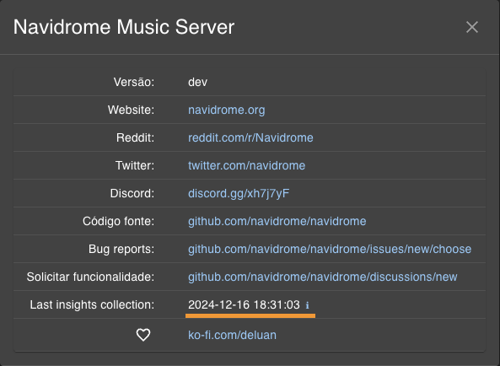Click the 'Discord:' row label
Image resolution: width=500 pixels, height=366 pixels.
pyautogui.click(x=132, y=193)
